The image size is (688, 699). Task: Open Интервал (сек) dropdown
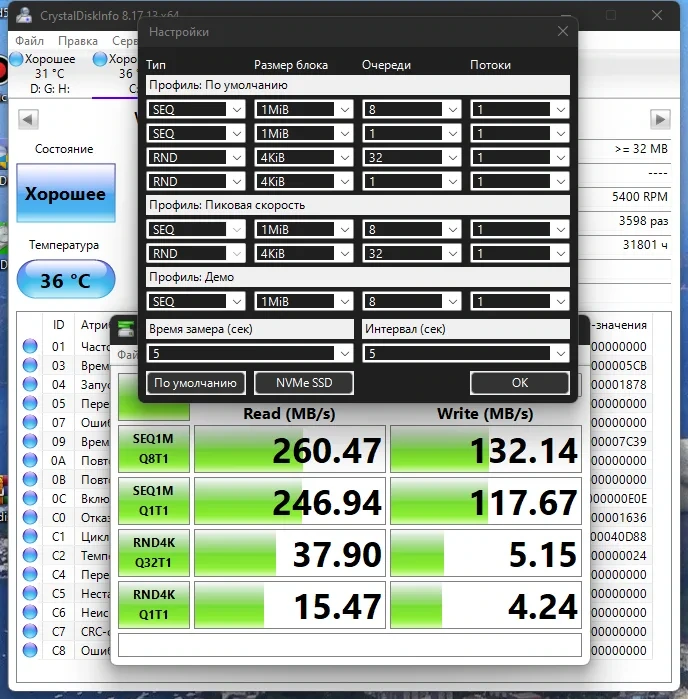(x=466, y=354)
